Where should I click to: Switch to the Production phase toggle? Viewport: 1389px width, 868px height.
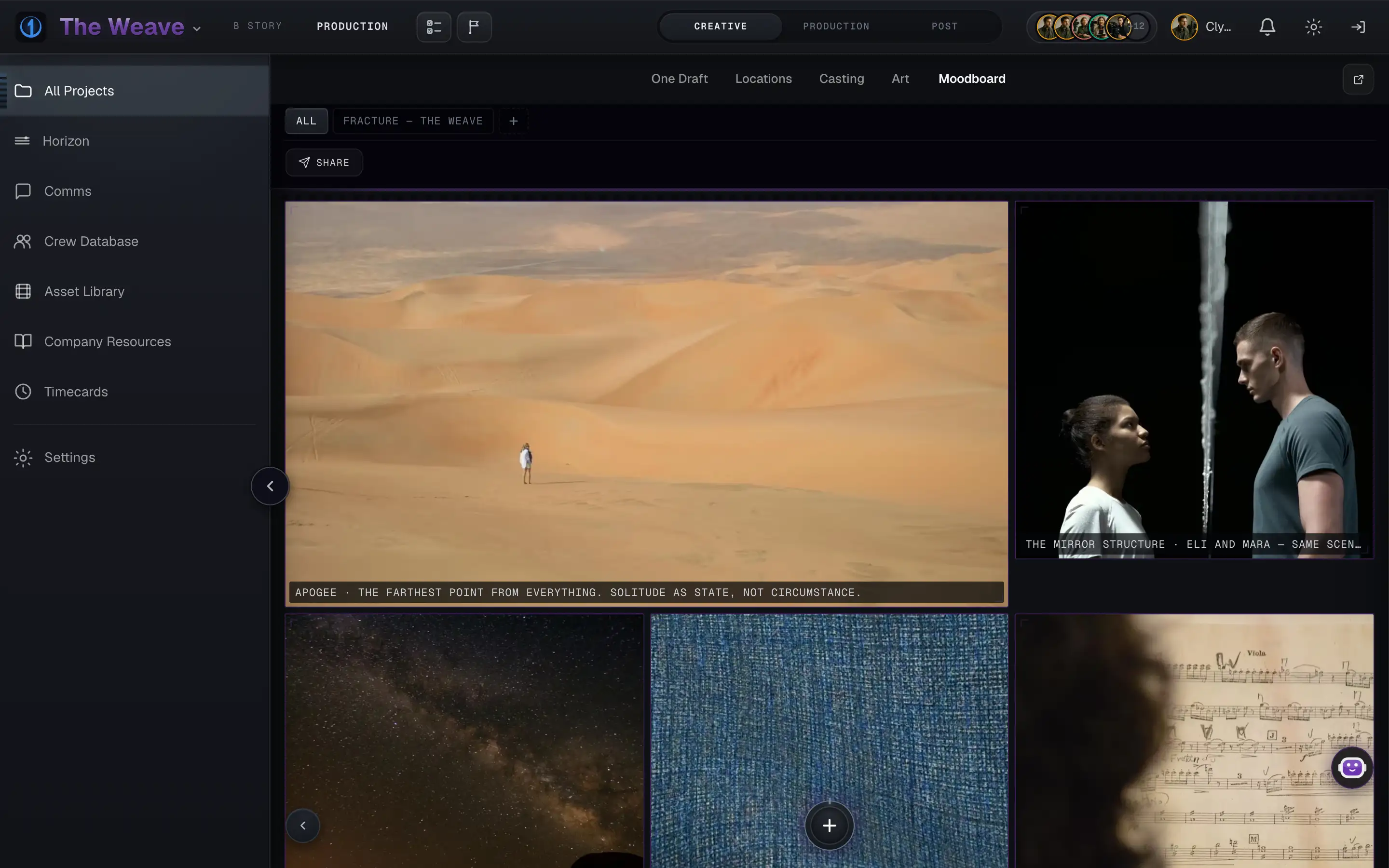pos(836,27)
